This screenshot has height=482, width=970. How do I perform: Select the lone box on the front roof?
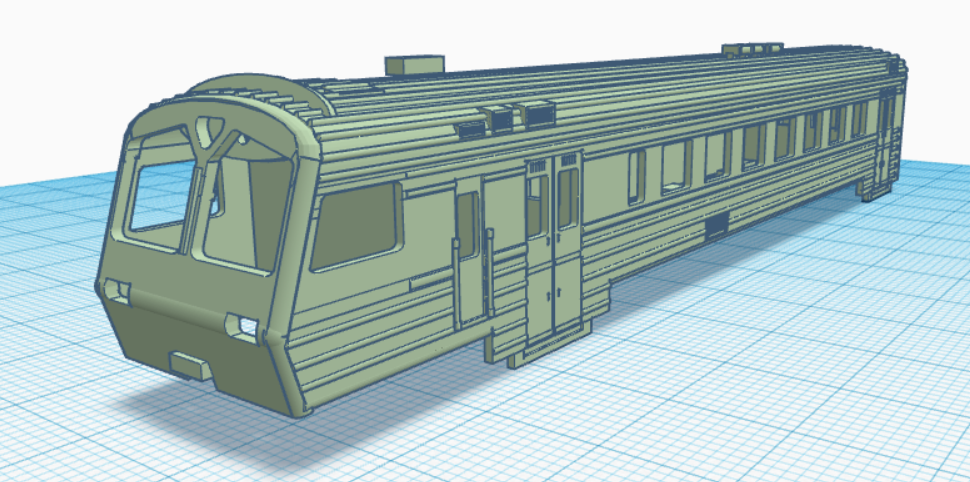(x=414, y=65)
